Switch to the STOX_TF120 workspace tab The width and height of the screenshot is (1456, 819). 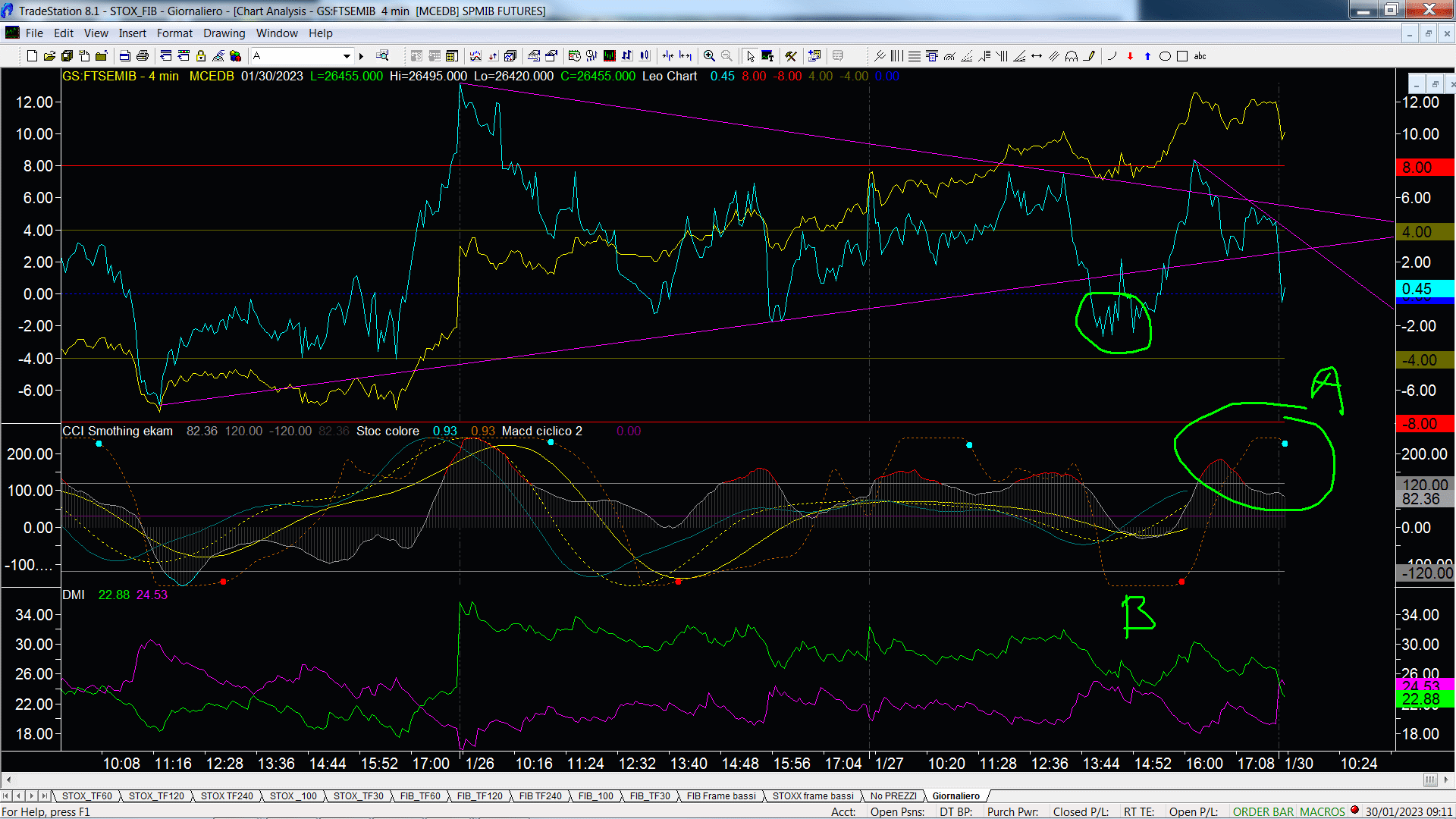tap(156, 796)
